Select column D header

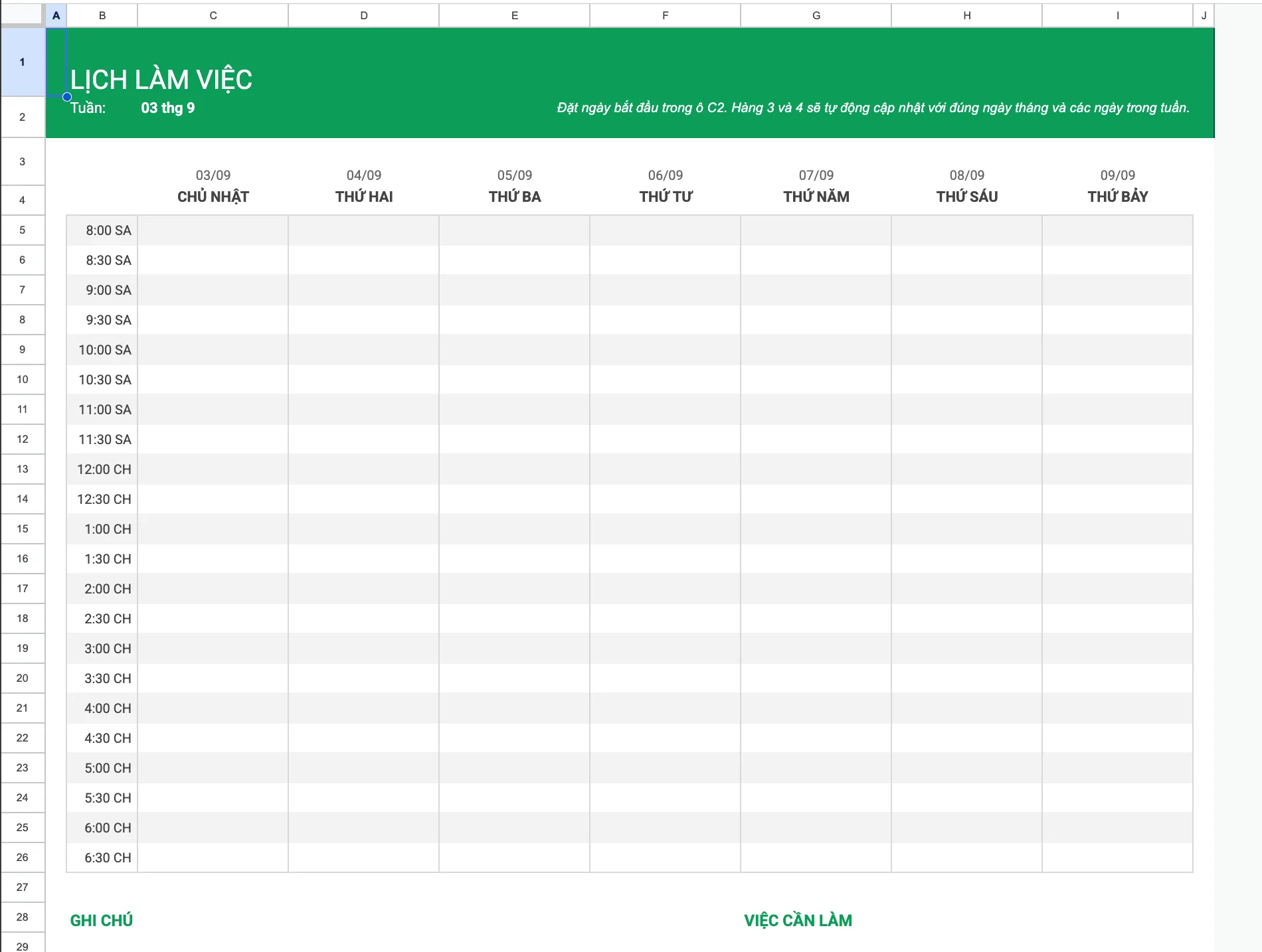coord(364,15)
